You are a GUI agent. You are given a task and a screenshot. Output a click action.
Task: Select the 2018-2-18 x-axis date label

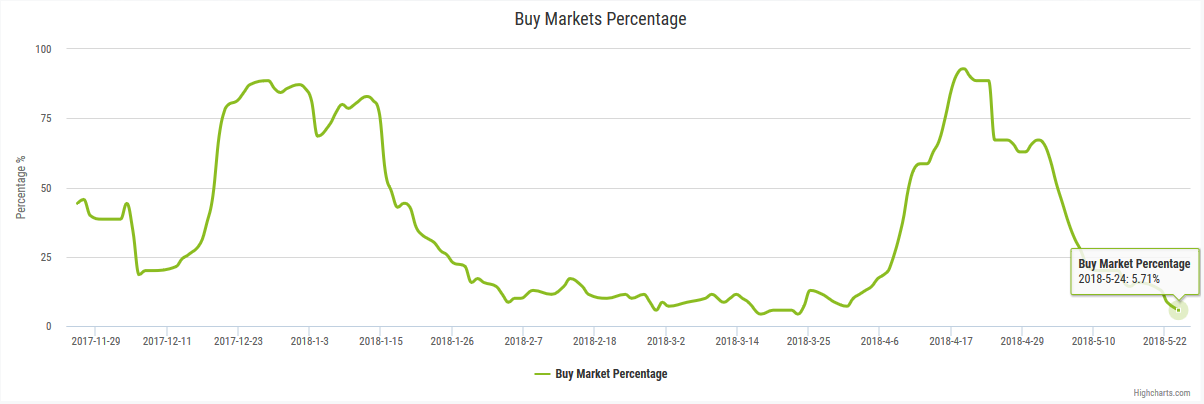(x=594, y=341)
